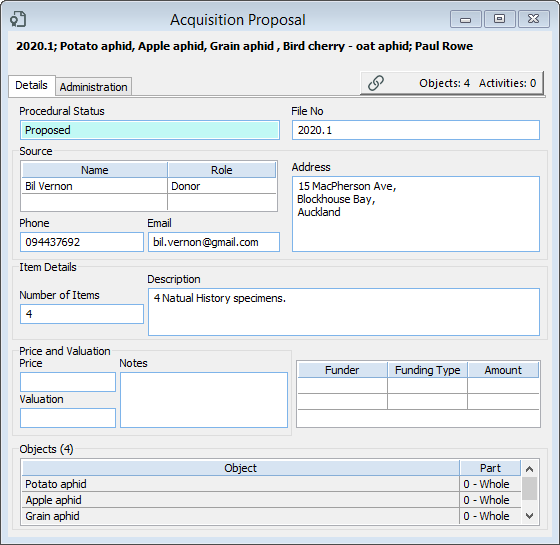This screenshot has height=545, width=560.
Task: Maximize the Acquisition Proposal window
Action: click(x=499, y=19)
